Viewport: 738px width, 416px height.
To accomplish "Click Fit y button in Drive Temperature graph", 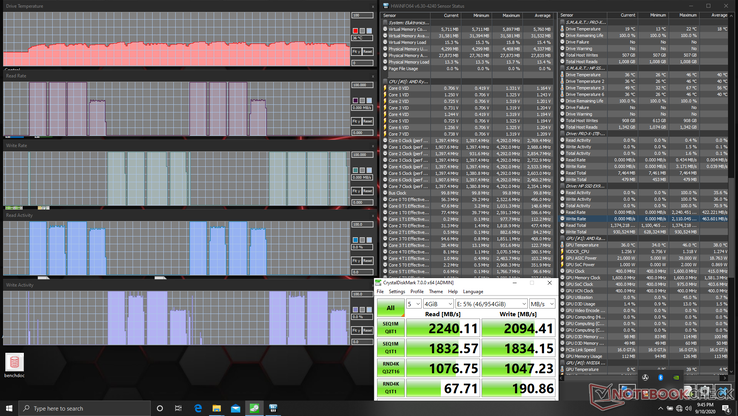I will pyautogui.click(x=356, y=51).
